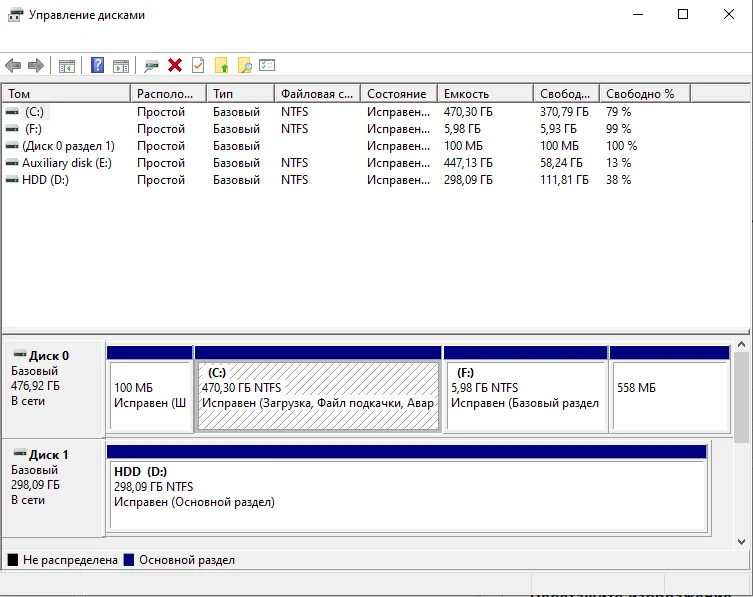Click the Forward arrow toolbar icon
753x597 pixels.
36,65
